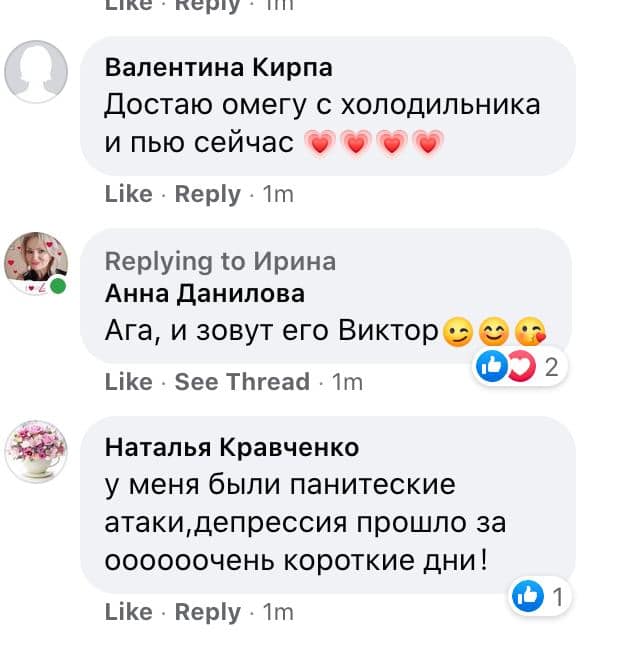Click green online status dot on Анна's avatar
This screenshot has width=634, height=646.
point(58,286)
